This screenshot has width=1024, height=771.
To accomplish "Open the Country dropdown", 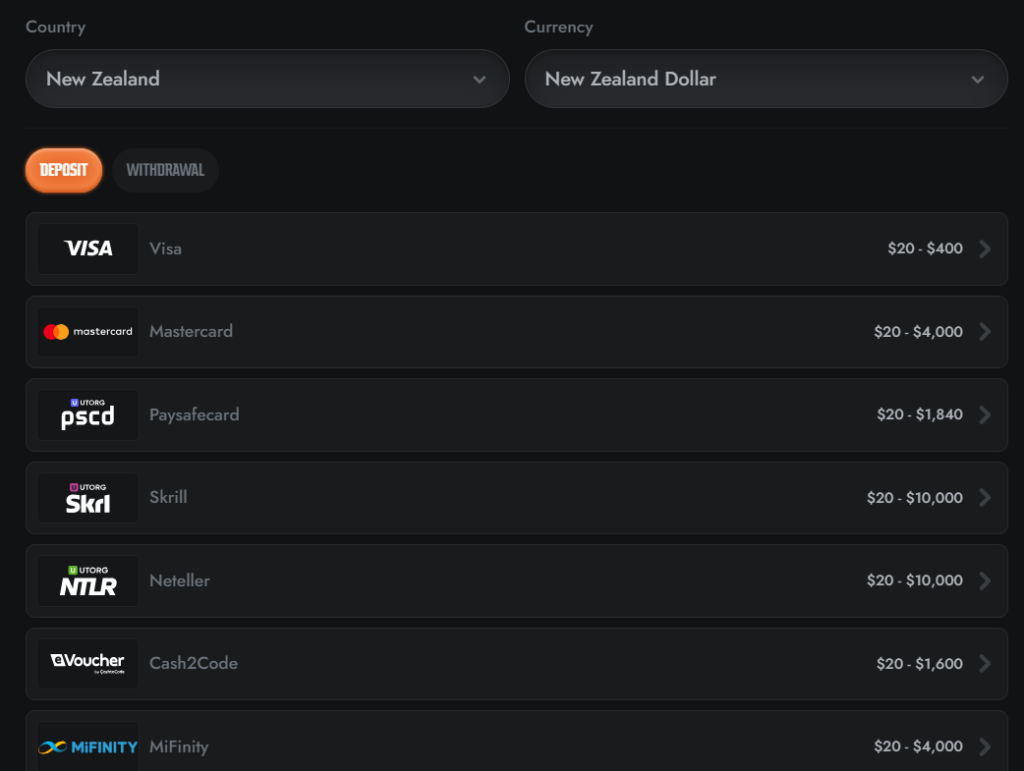I will 267,79.
